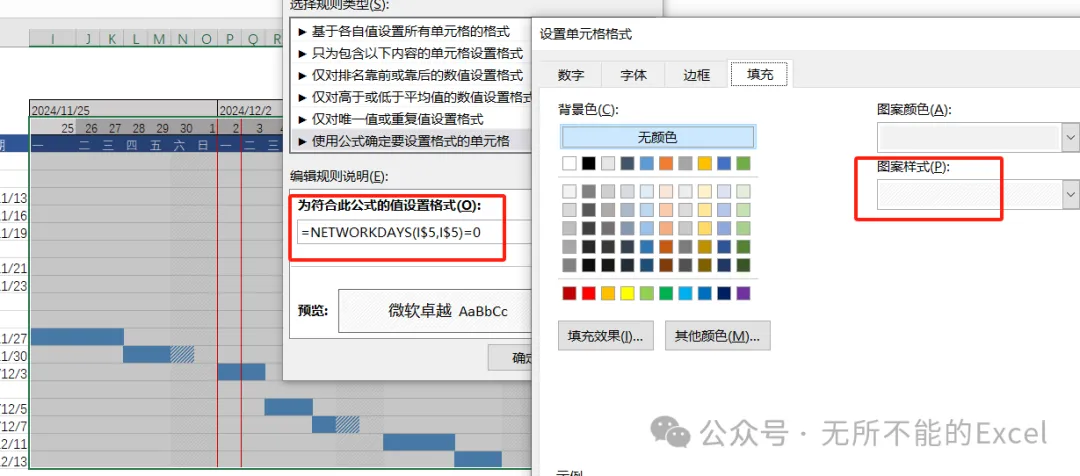1080x476 pixels.
Task: Select column header O in Excel
Action: [x=206, y=39]
